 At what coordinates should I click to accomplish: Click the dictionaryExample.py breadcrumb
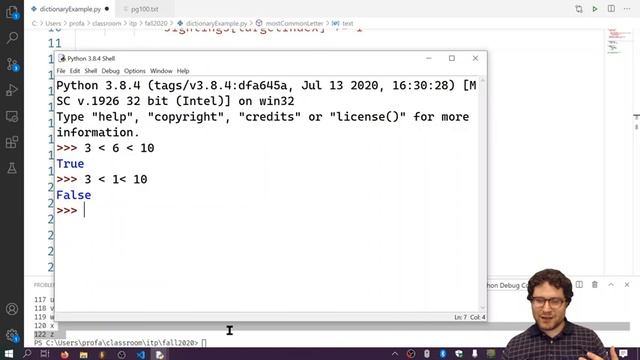216,24
